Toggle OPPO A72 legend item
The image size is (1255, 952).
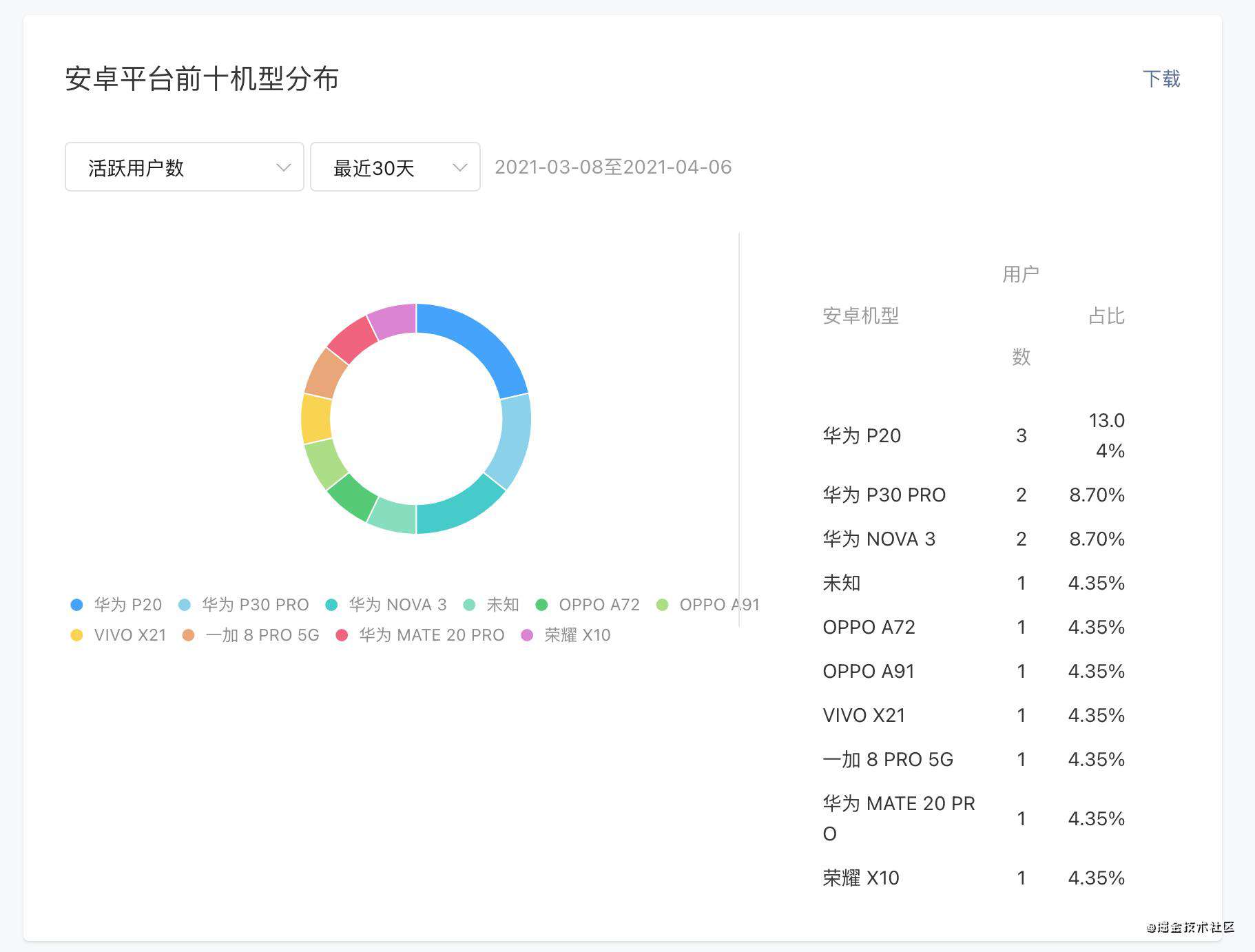click(588, 605)
